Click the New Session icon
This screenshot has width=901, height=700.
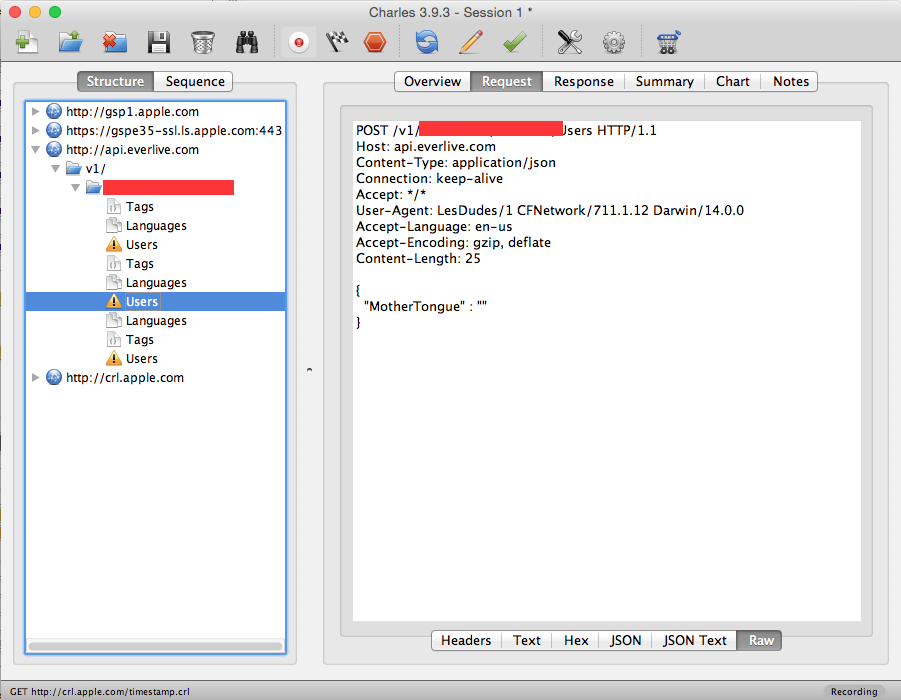pyautogui.click(x=26, y=43)
